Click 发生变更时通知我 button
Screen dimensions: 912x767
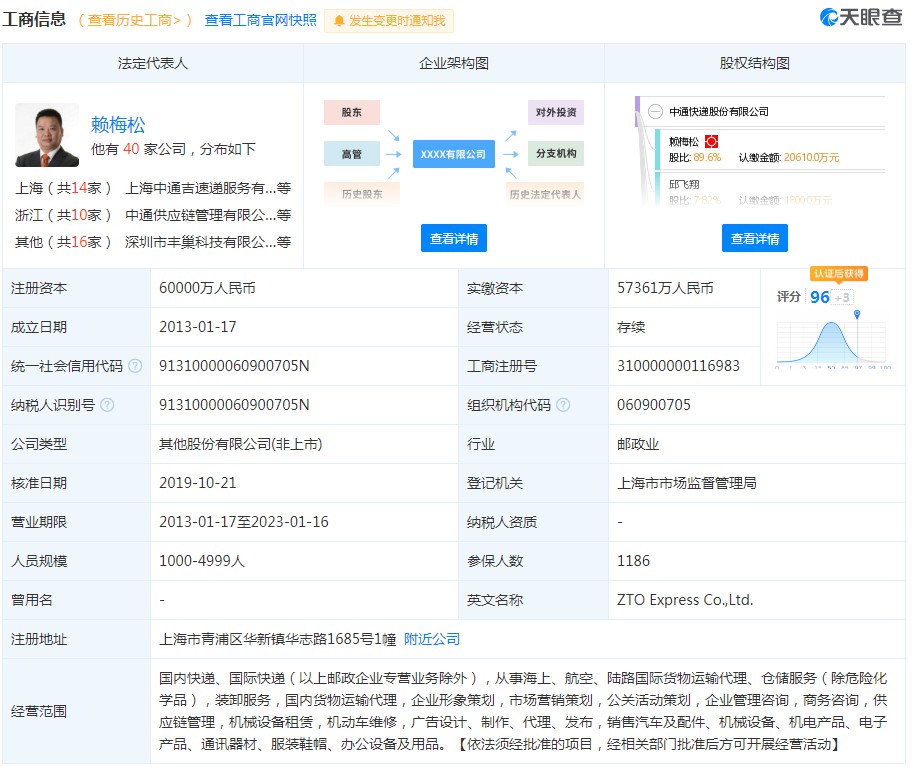point(389,21)
